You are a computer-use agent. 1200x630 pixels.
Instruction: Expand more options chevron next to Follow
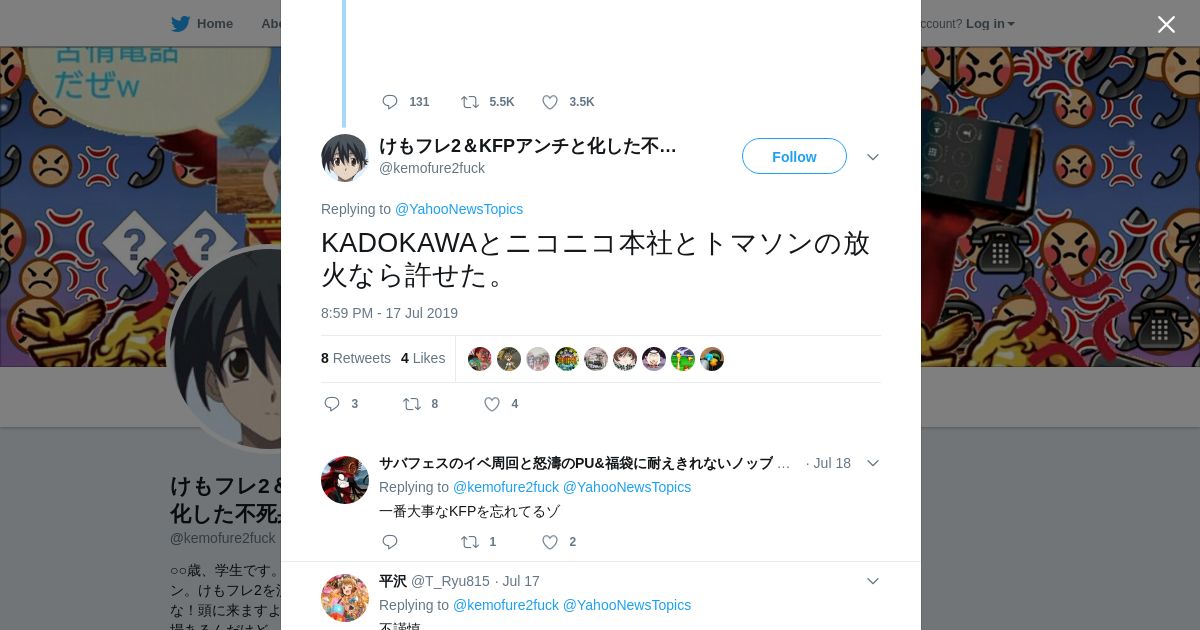pyautogui.click(x=873, y=157)
